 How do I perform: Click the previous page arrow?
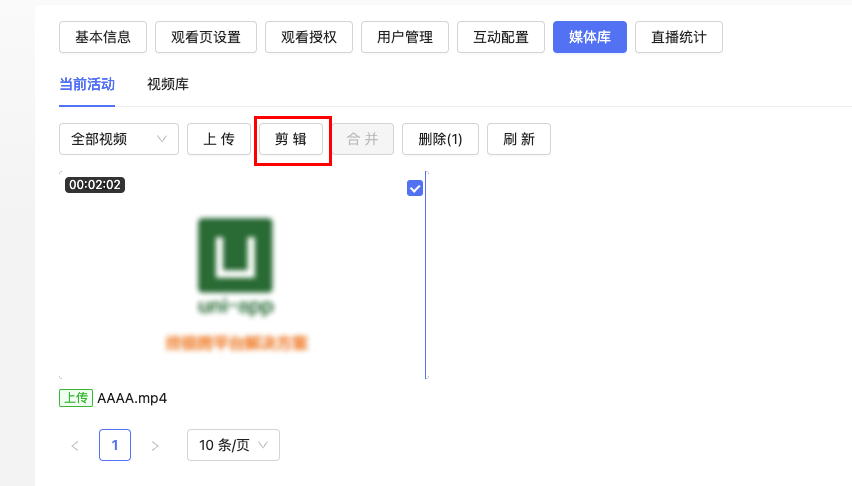tap(75, 445)
